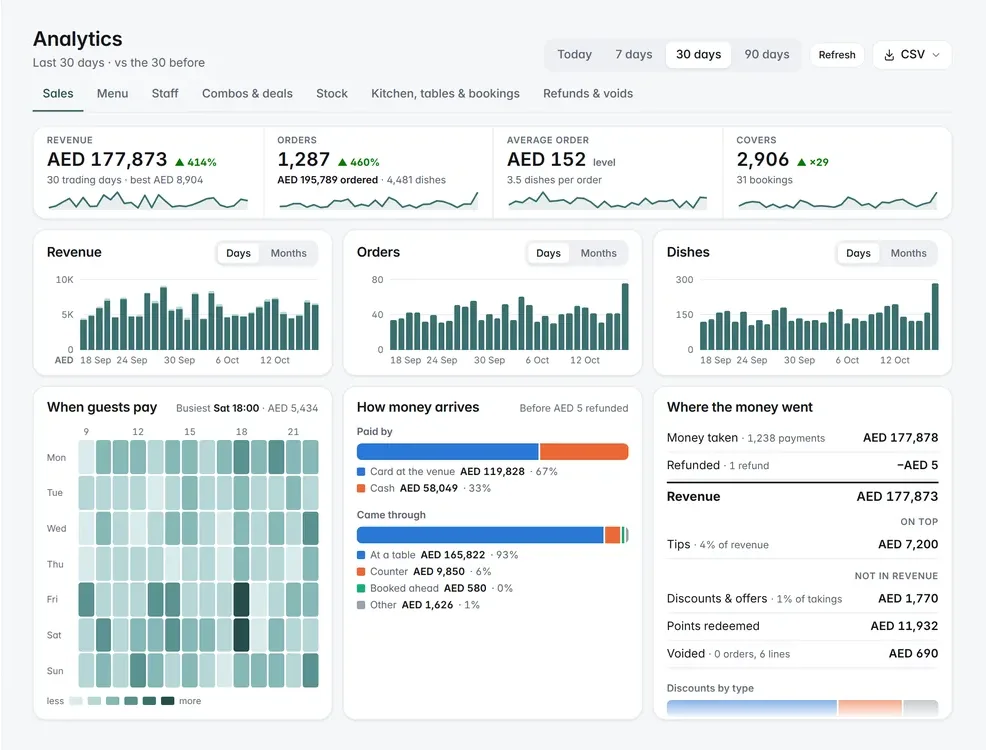Set Dishes chart to Days

point(858,253)
